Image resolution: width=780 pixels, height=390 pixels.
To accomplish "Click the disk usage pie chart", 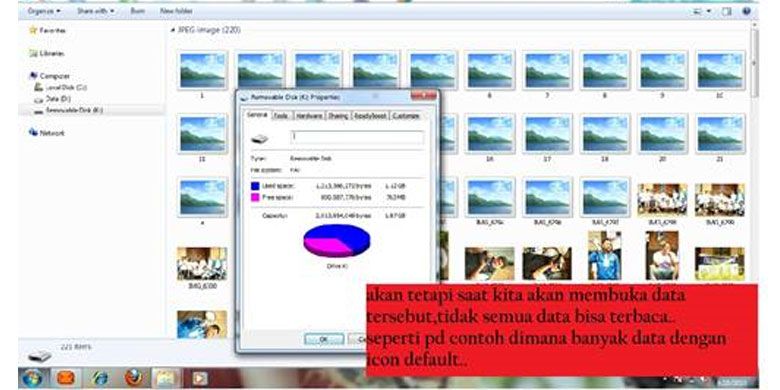I will tap(337, 240).
